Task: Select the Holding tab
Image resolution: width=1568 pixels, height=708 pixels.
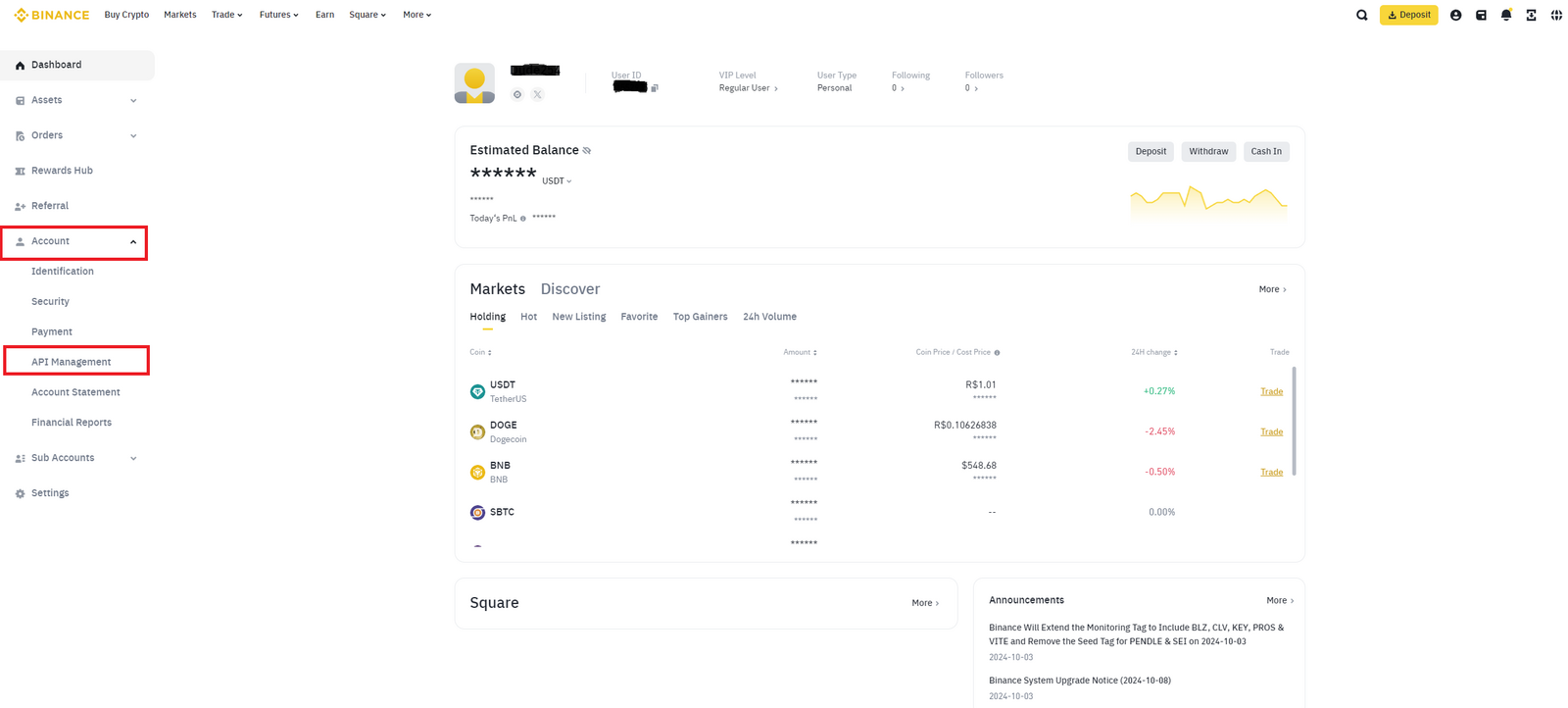Action: click(x=488, y=317)
